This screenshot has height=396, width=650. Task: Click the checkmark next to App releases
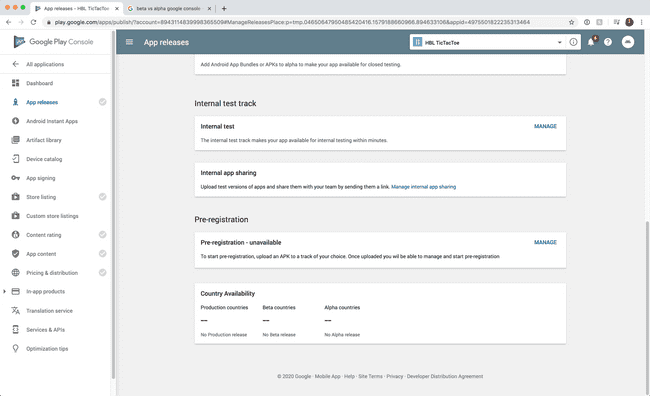tap(102, 102)
